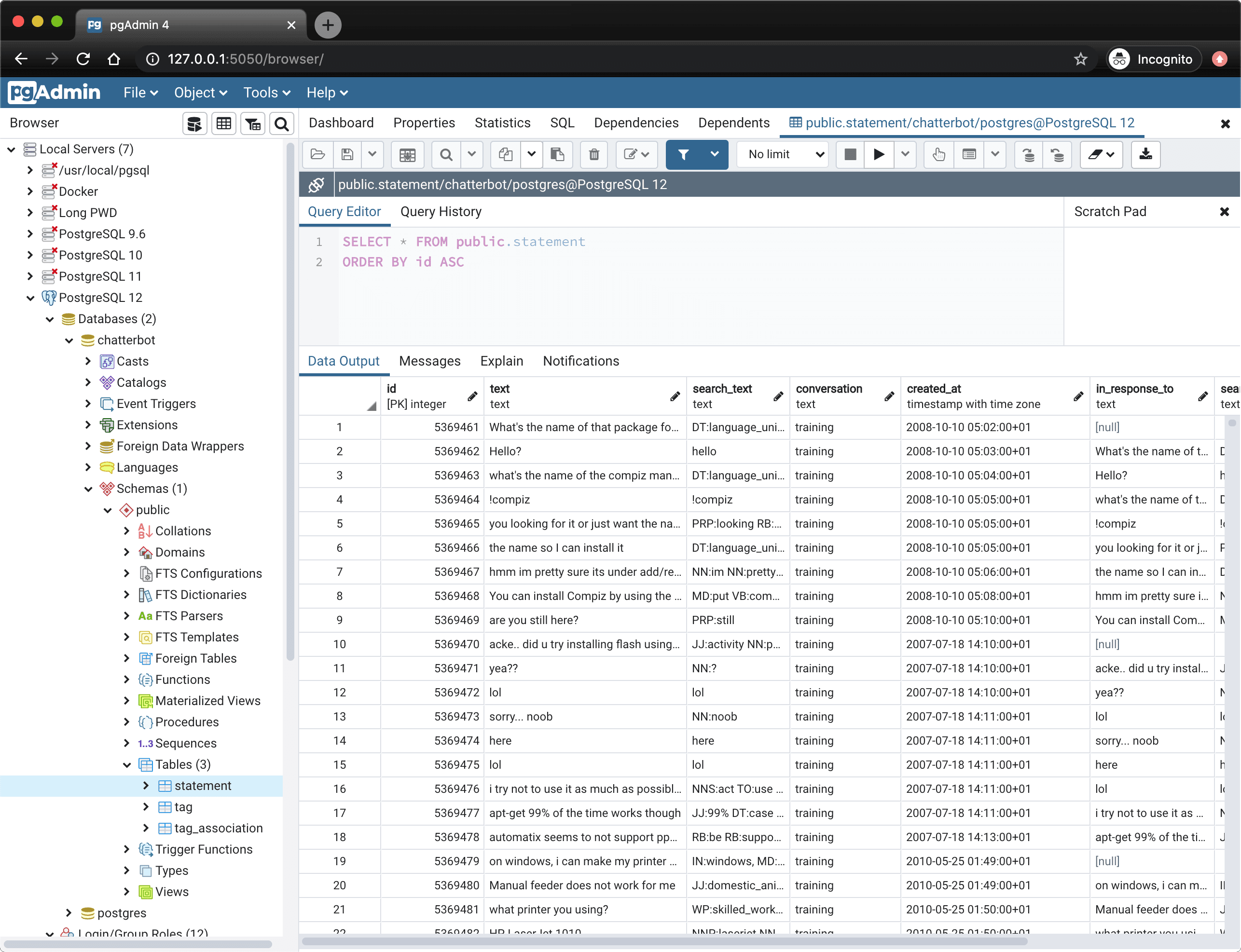Open the No limit rows dropdown

pyautogui.click(x=784, y=154)
